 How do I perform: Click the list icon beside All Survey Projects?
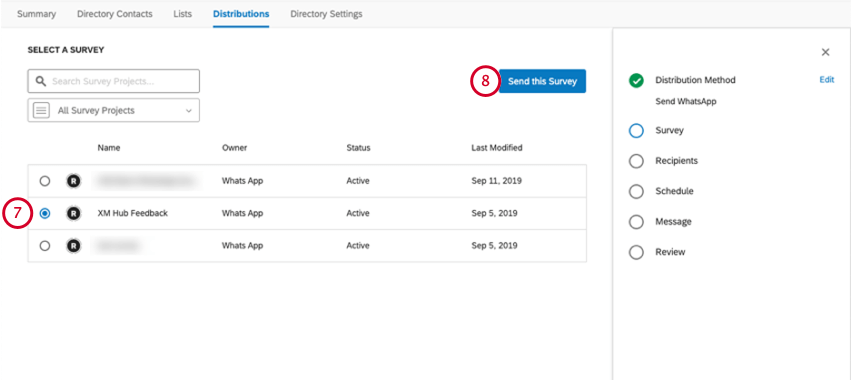[x=41, y=110]
